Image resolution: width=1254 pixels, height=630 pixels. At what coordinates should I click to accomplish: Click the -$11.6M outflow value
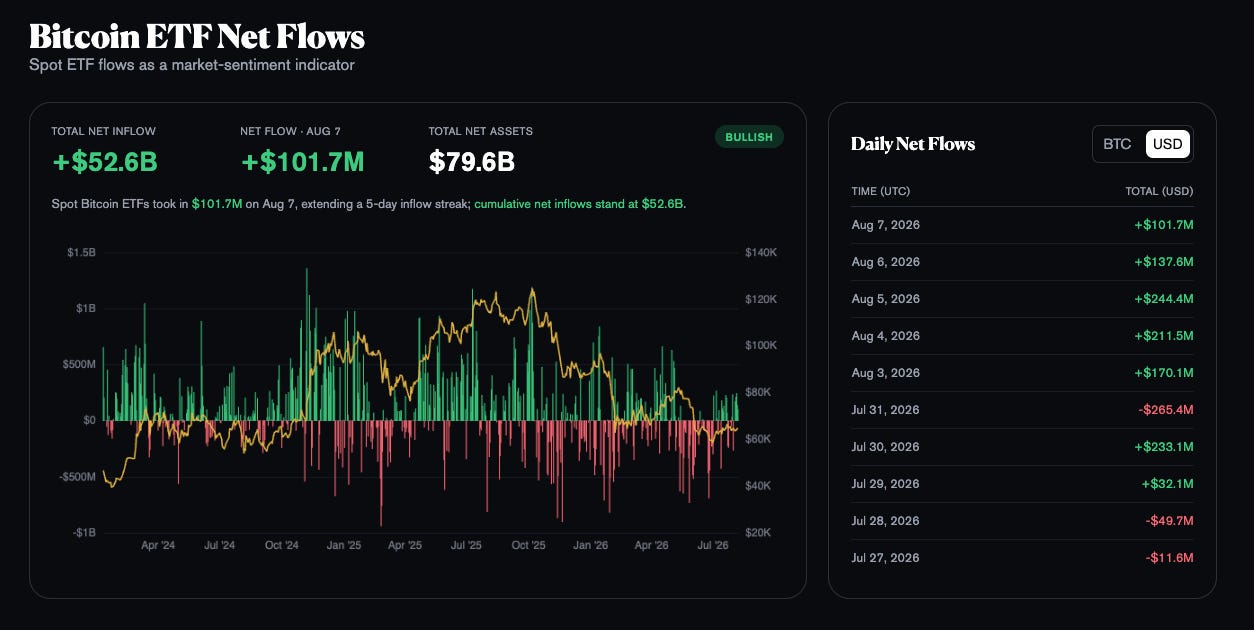(x=1169, y=558)
